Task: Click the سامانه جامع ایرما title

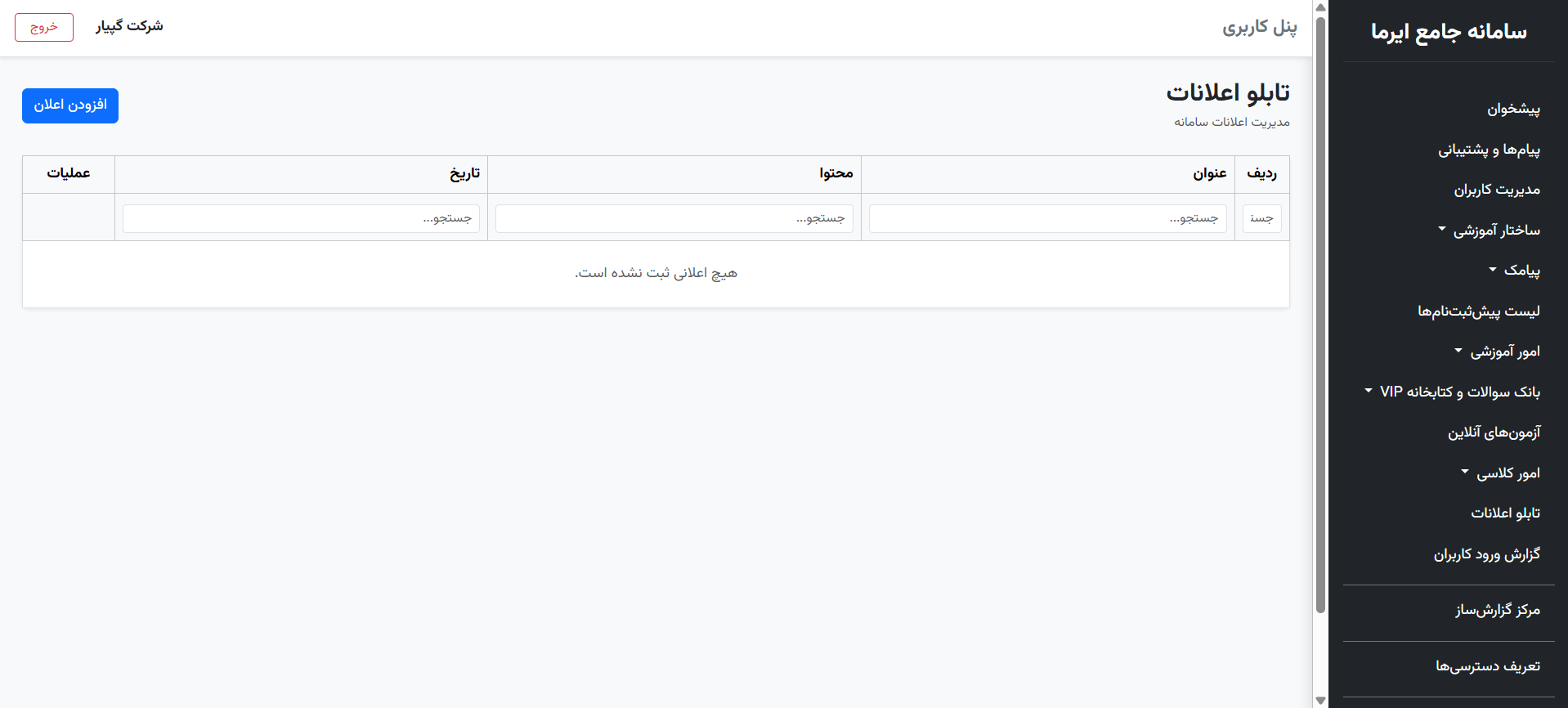Action: pyautogui.click(x=1449, y=32)
